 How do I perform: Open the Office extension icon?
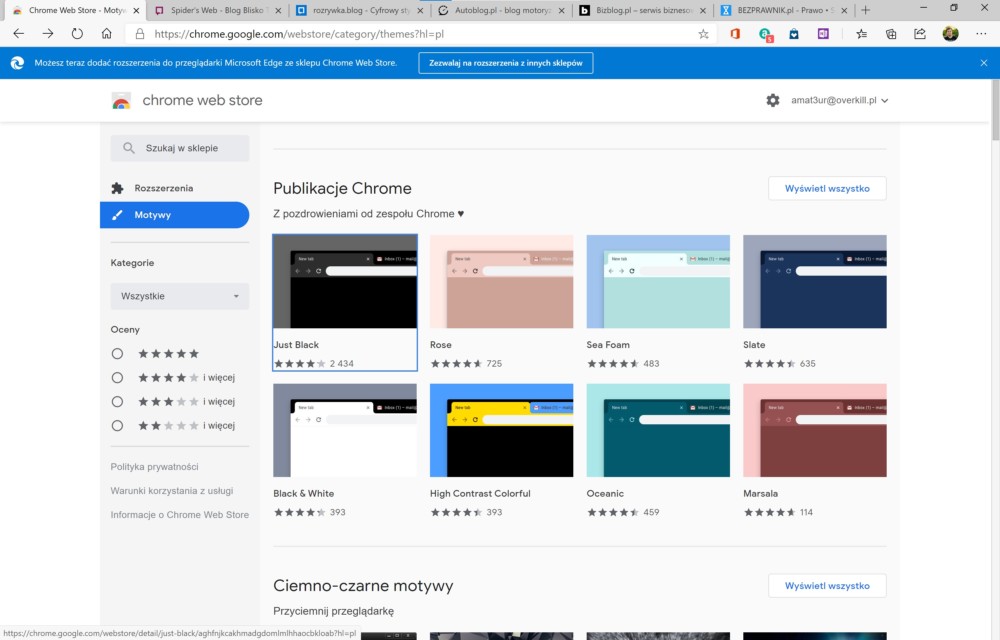pyautogui.click(x=735, y=34)
